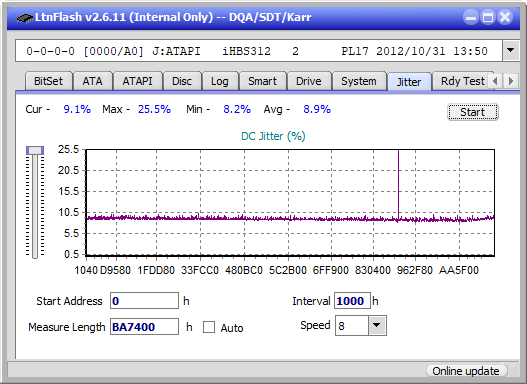Open the Rdy Test tab
The width and height of the screenshot is (527, 384).
tap(463, 81)
